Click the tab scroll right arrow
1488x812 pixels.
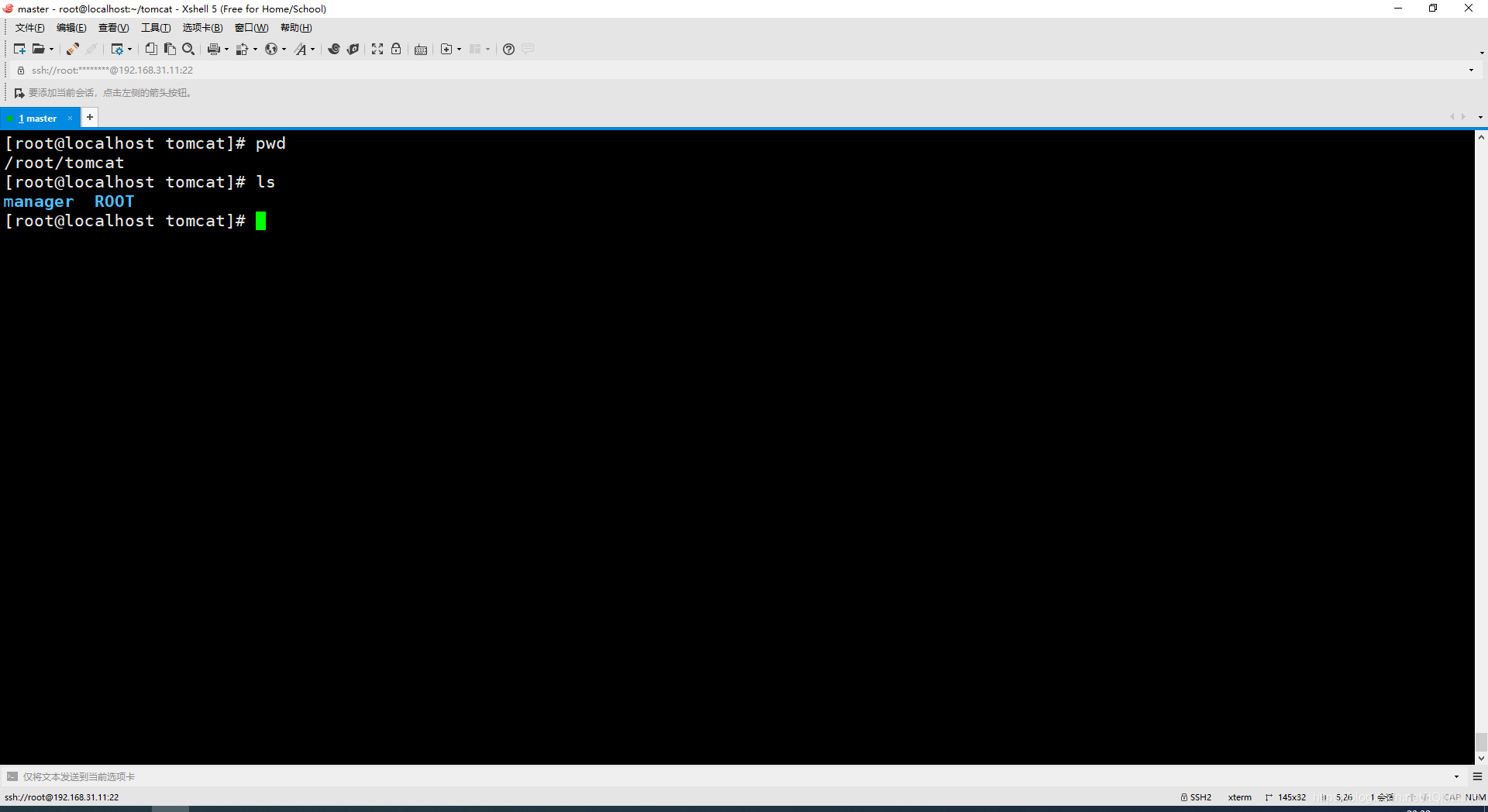[x=1463, y=117]
